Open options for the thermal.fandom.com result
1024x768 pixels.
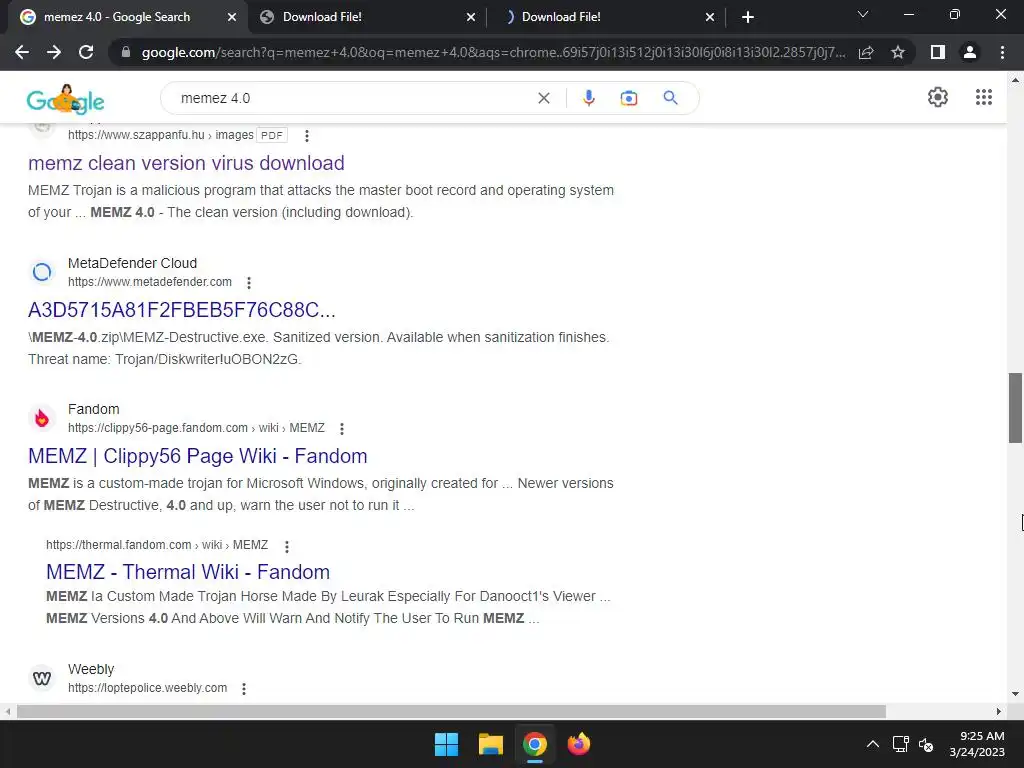(x=287, y=546)
